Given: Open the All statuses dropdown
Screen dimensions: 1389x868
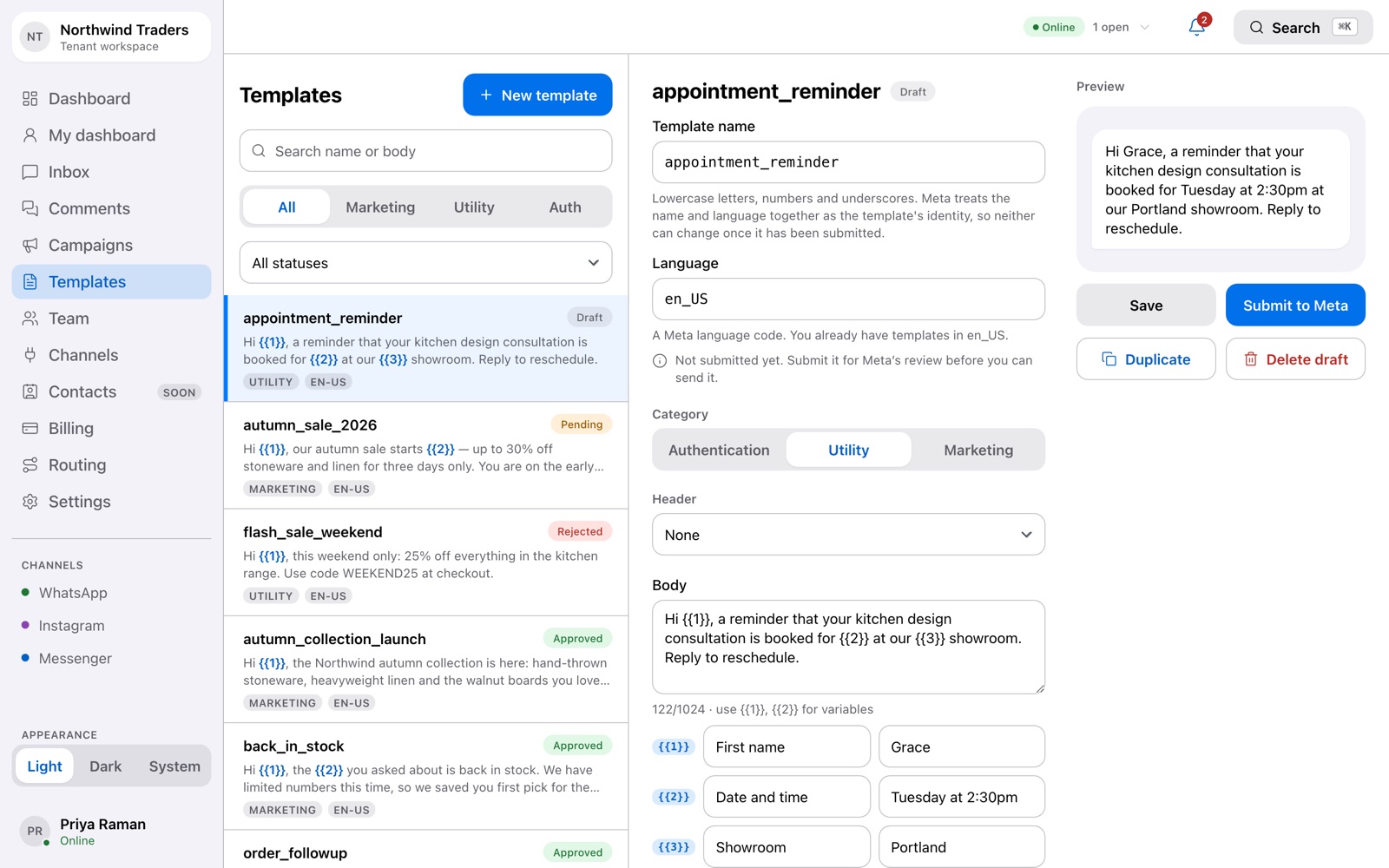Looking at the screenshot, I should (x=425, y=263).
